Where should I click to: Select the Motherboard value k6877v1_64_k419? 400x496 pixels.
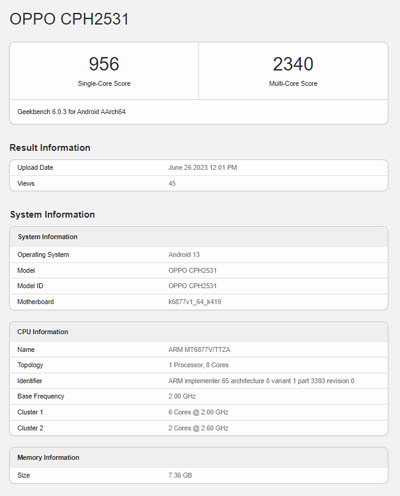point(195,302)
